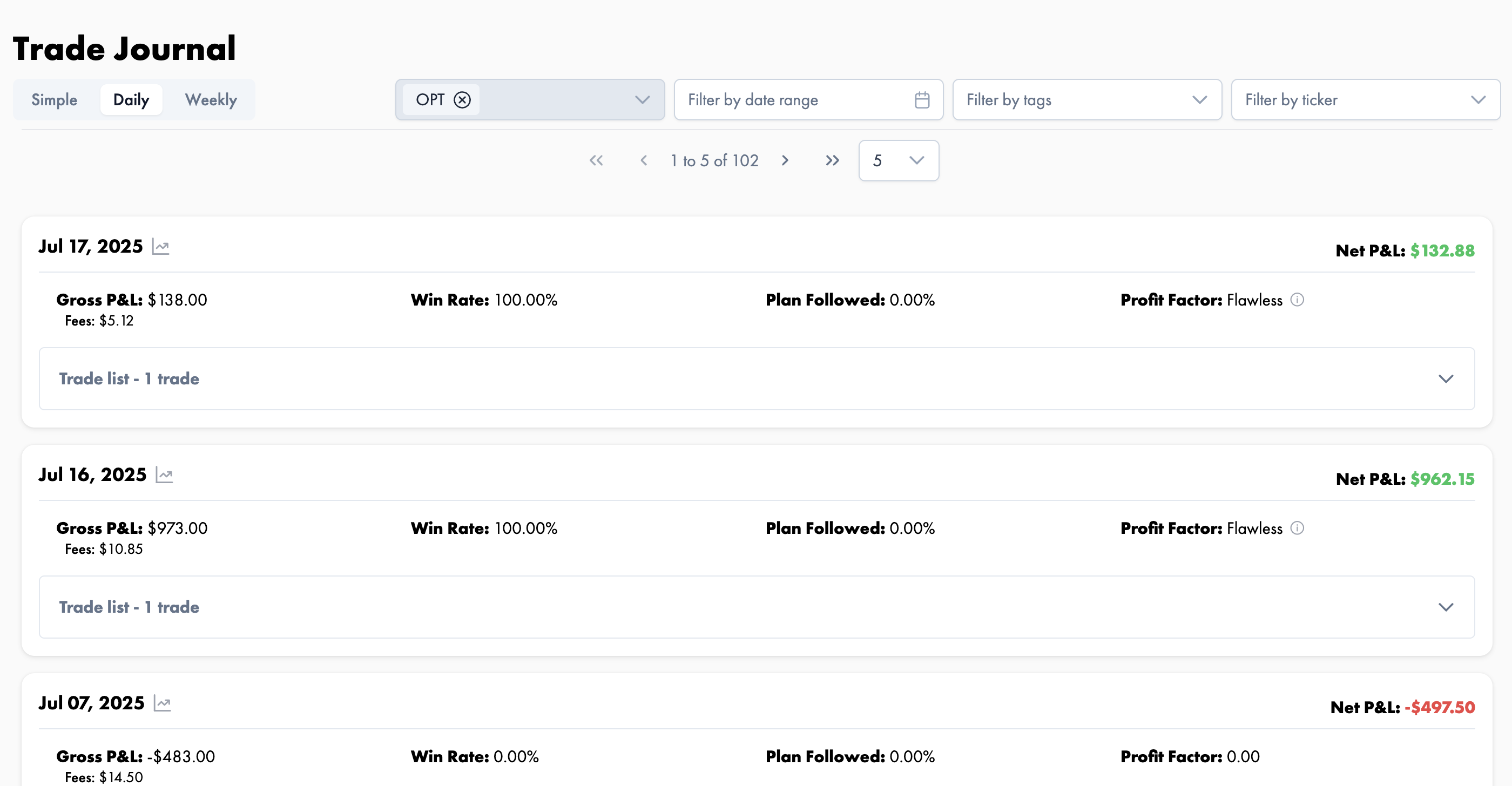Open the Filter by ticker dropdown
Viewport: 1512px width, 786px height.
pos(1365,100)
